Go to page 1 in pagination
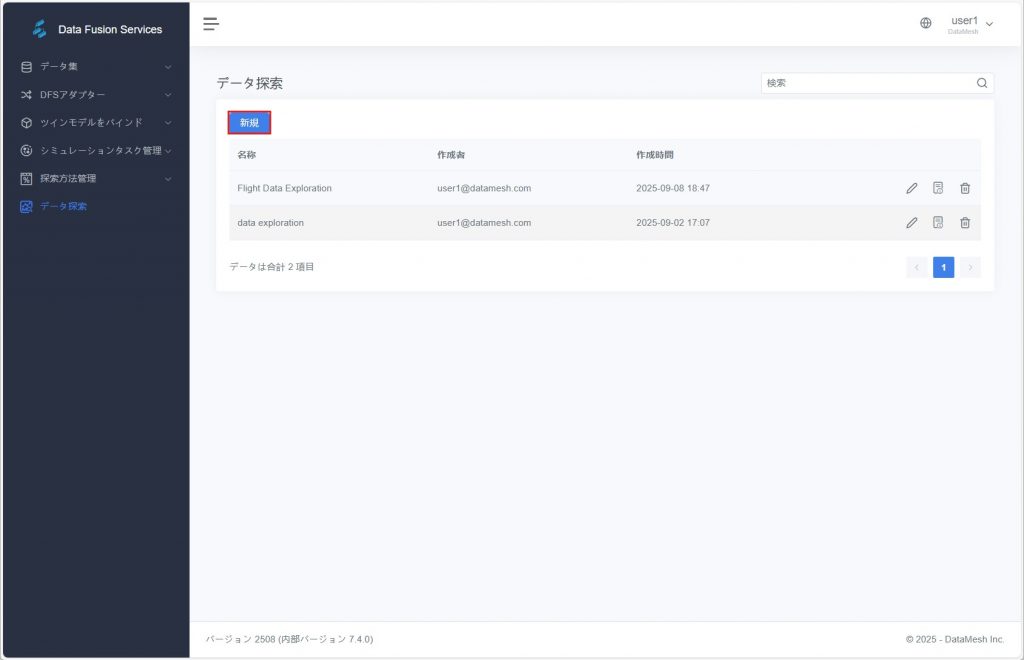Viewport: 1024px width, 660px height. click(943, 267)
